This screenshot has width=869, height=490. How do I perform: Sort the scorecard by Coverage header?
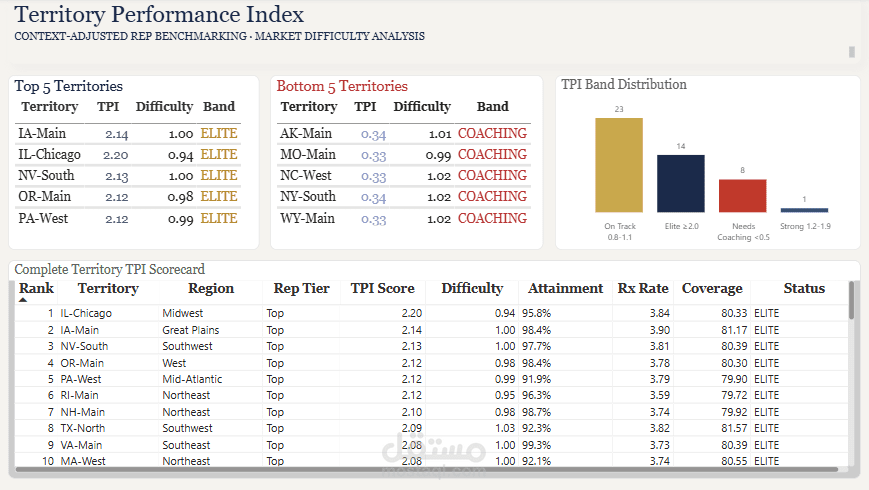pos(712,288)
